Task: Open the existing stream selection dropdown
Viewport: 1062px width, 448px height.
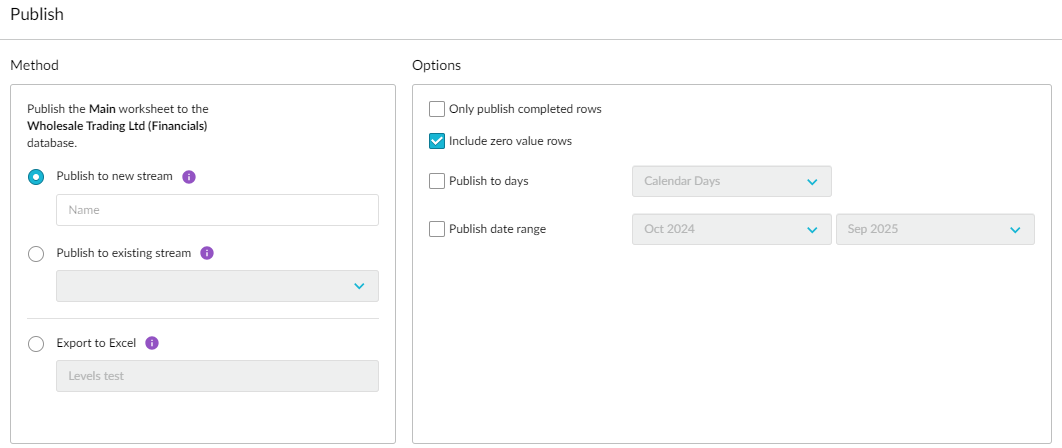Action: pos(217,286)
